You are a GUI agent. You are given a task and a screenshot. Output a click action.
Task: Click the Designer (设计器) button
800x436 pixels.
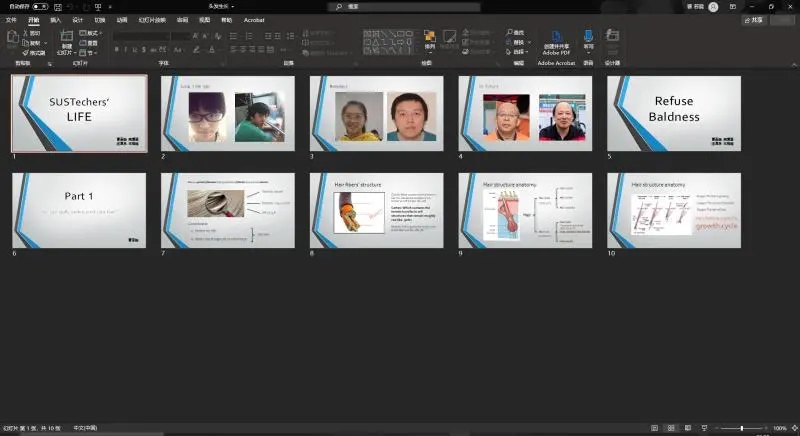(612, 40)
